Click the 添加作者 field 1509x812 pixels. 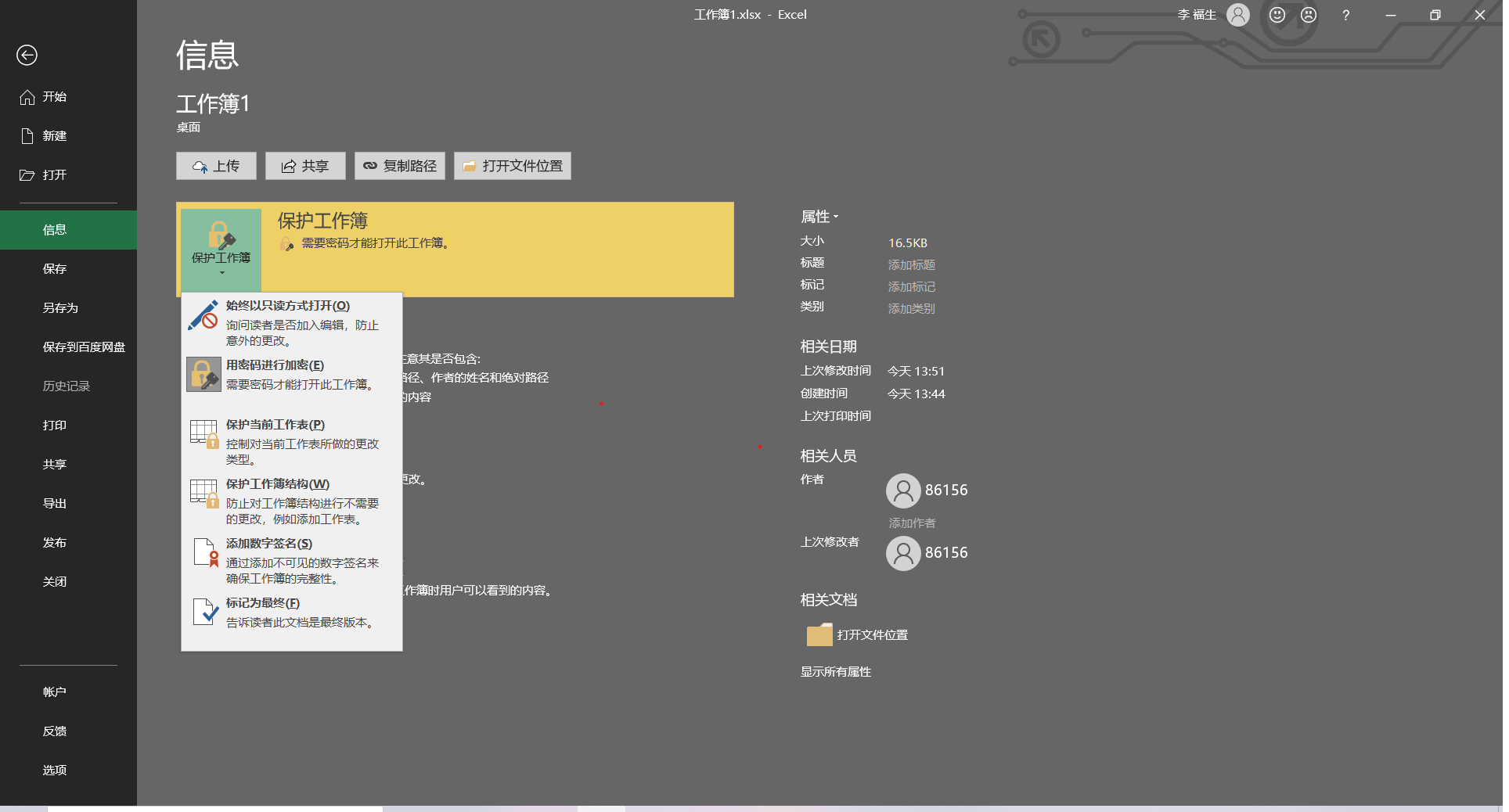pyautogui.click(x=912, y=523)
